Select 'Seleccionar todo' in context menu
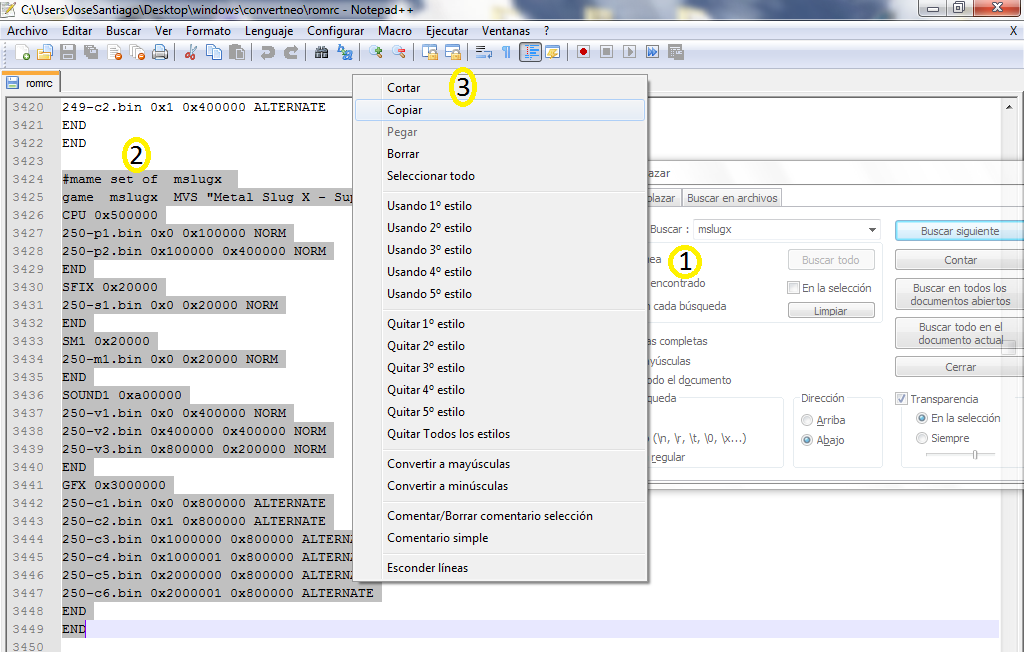 (x=500, y=176)
